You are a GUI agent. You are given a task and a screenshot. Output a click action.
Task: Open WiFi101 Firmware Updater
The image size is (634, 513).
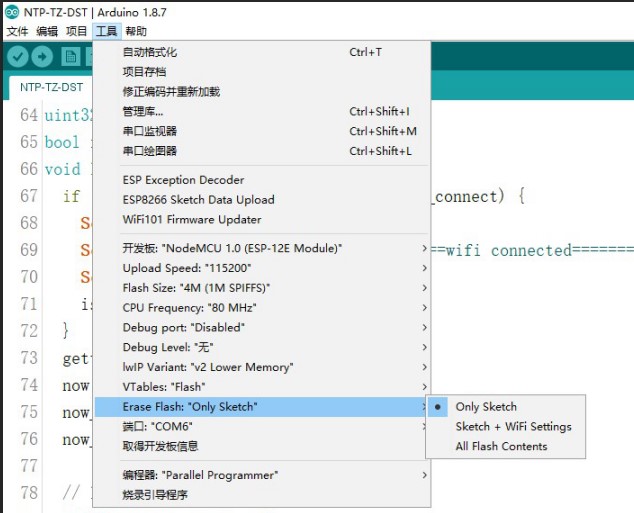coord(262,220)
